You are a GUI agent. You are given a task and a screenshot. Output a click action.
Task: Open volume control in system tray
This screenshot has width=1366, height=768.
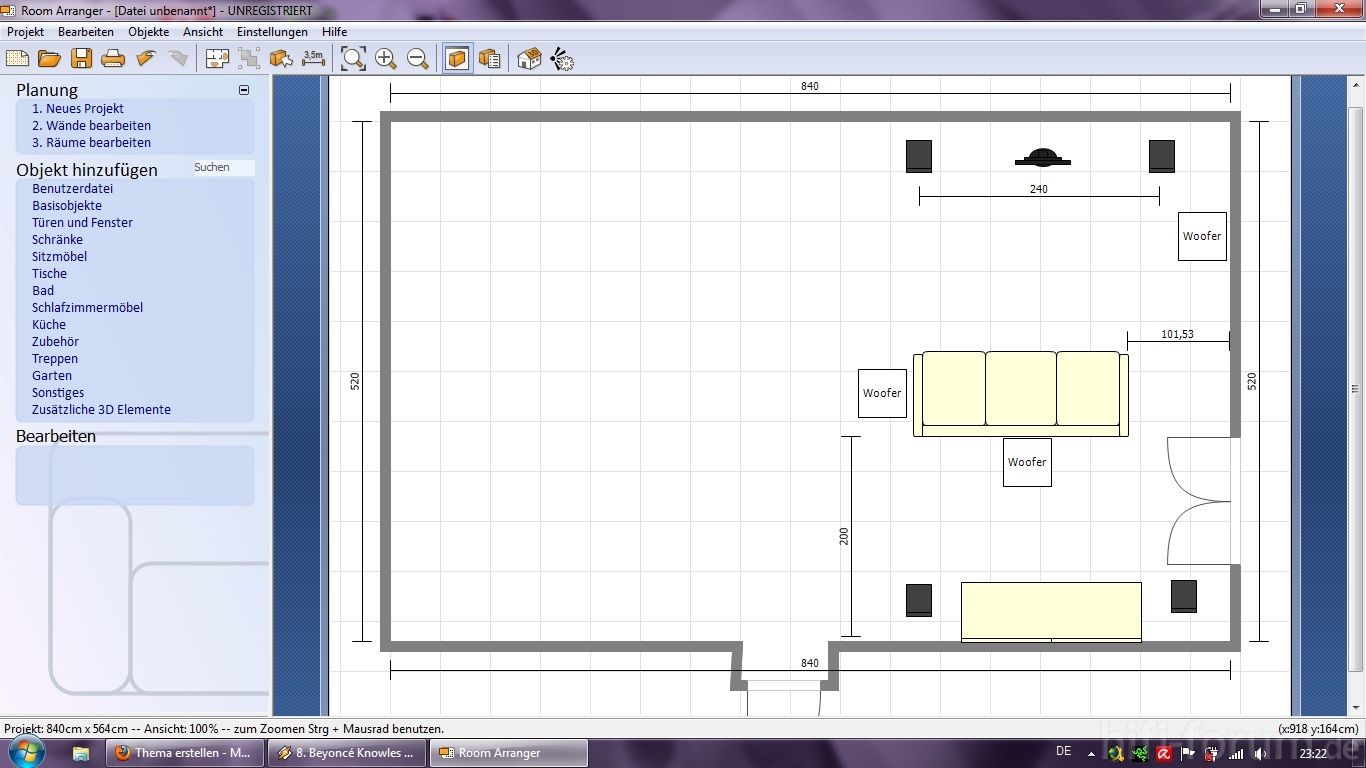(x=1260, y=753)
